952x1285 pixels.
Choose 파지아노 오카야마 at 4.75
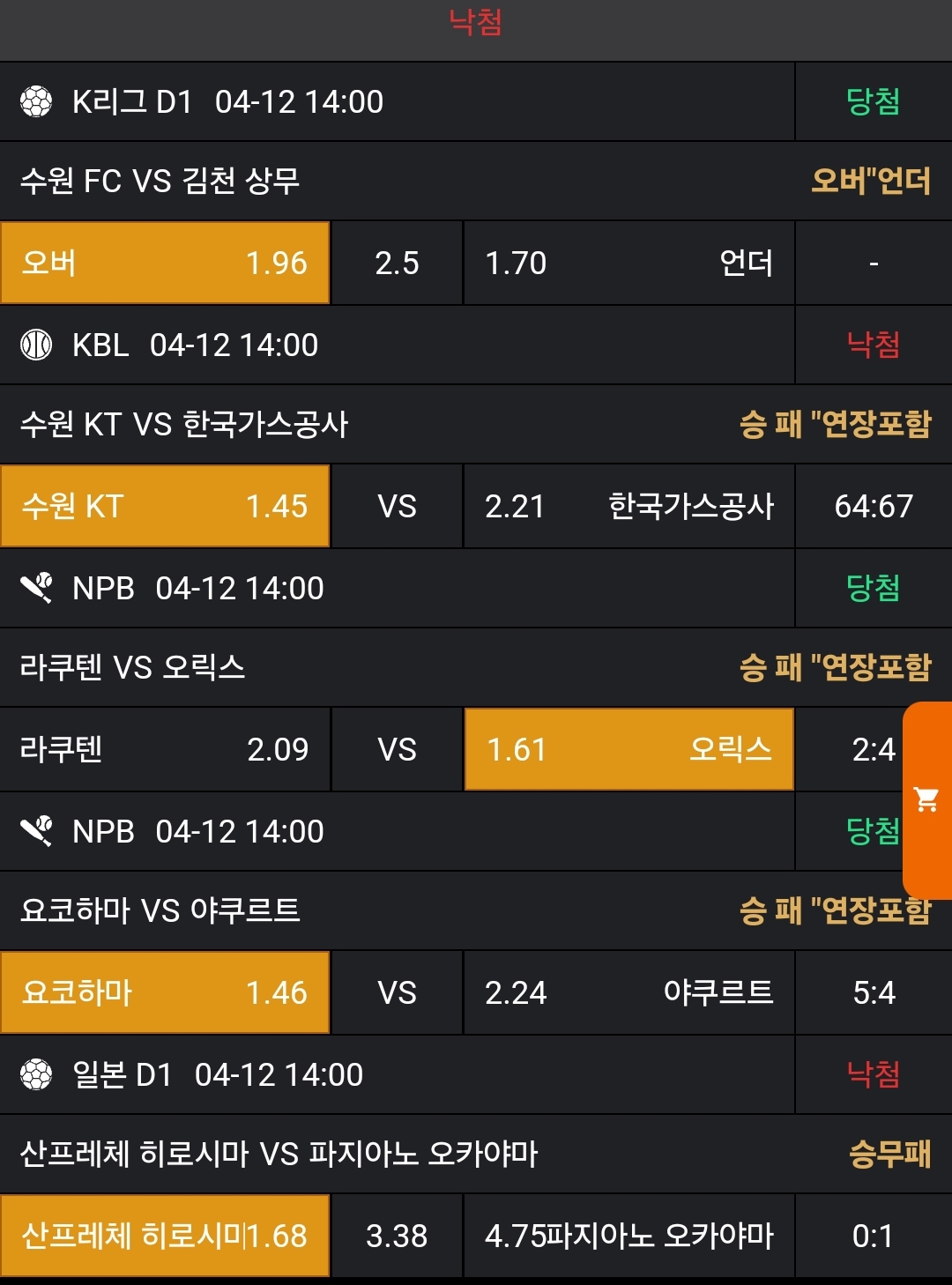tap(628, 1236)
